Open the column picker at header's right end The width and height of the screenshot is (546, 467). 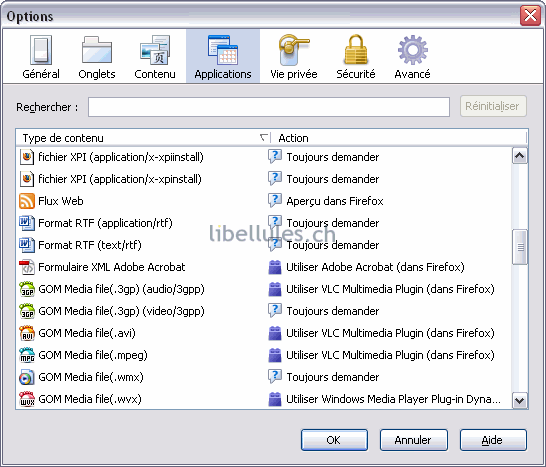526,138
